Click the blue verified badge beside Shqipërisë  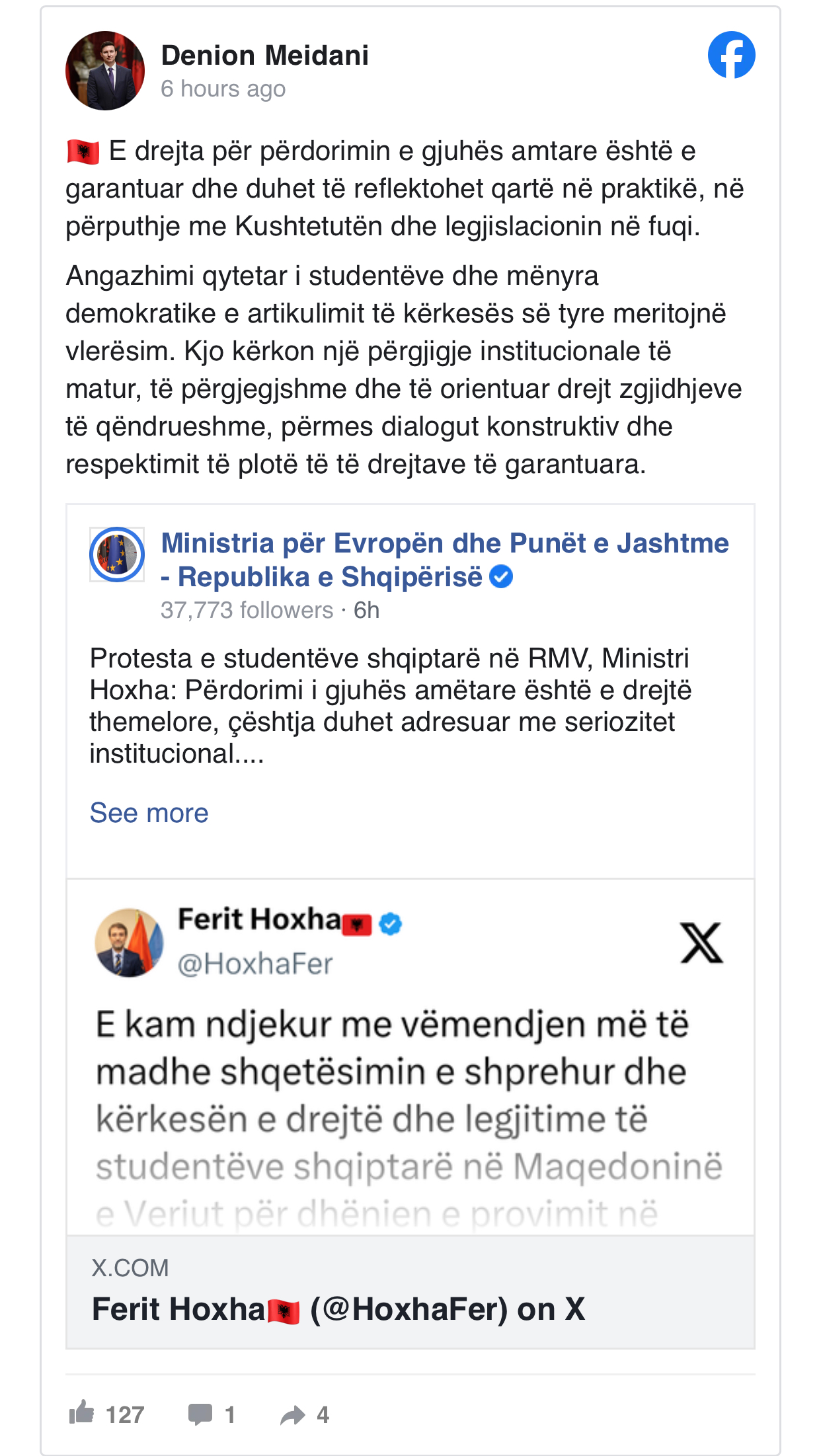[x=501, y=577]
